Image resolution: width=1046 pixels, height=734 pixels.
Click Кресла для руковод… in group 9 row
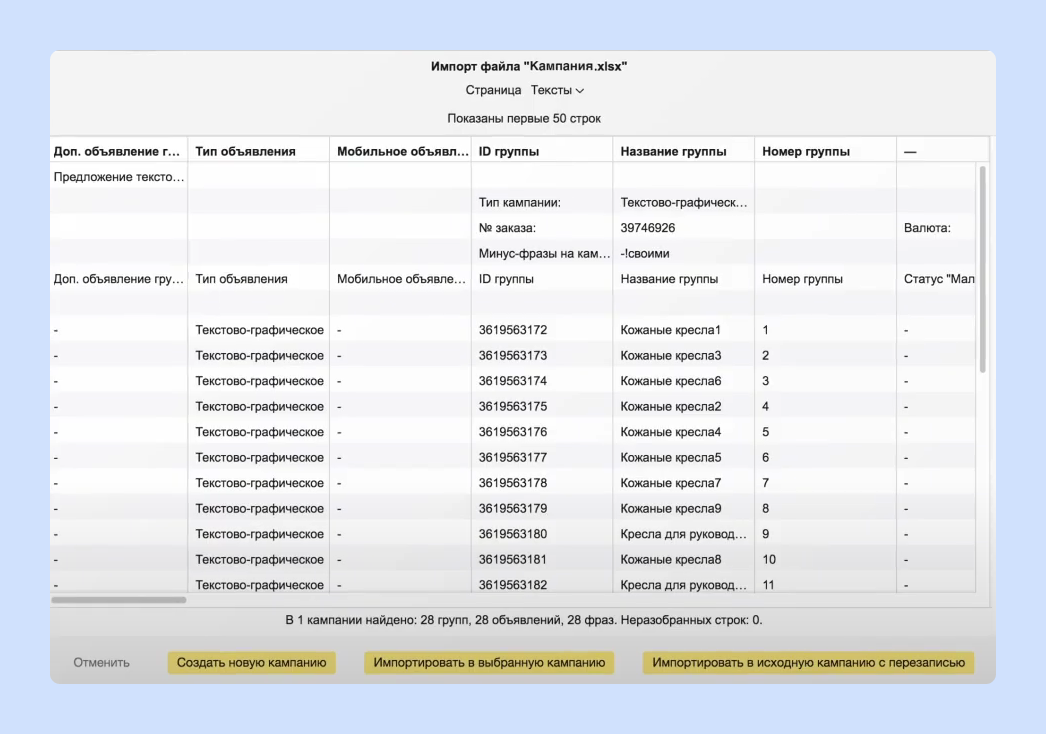[683, 534]
